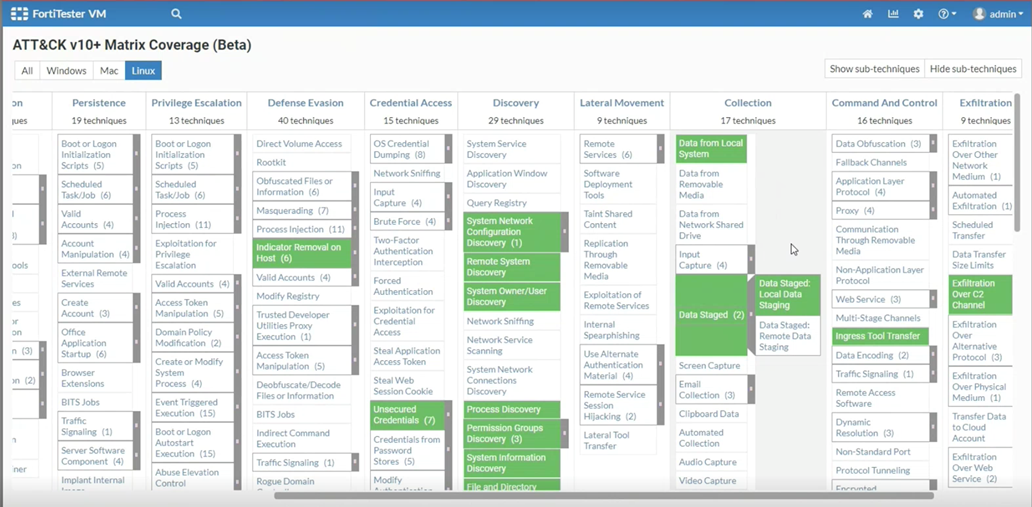1032x507 pixels.
Task: Select External Remote Services technique
Action: [95, 278]
